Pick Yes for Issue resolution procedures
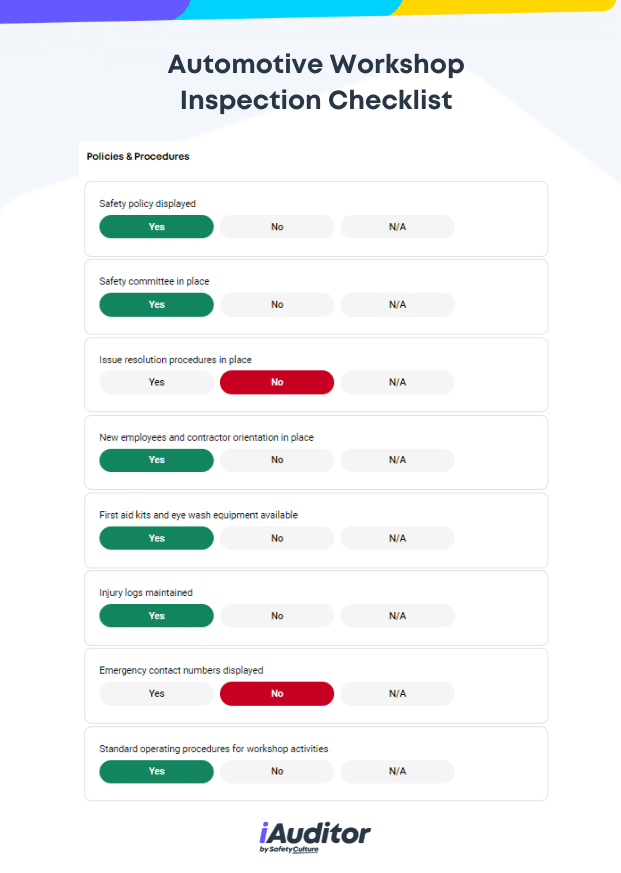Screen dimensions: 621x873 click(157, 382)
